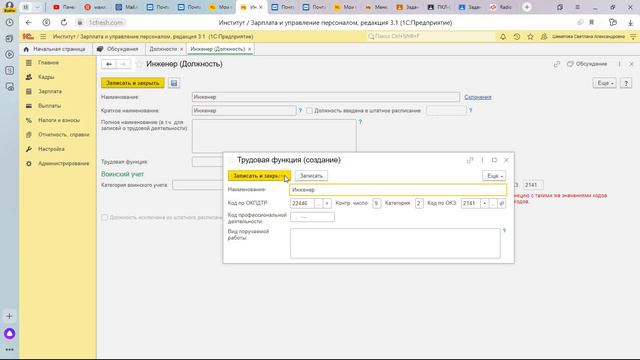Click Вид поручаемой работы text area
The height and width of the screenshot is (360, 640).
click(x=395, y=243)
